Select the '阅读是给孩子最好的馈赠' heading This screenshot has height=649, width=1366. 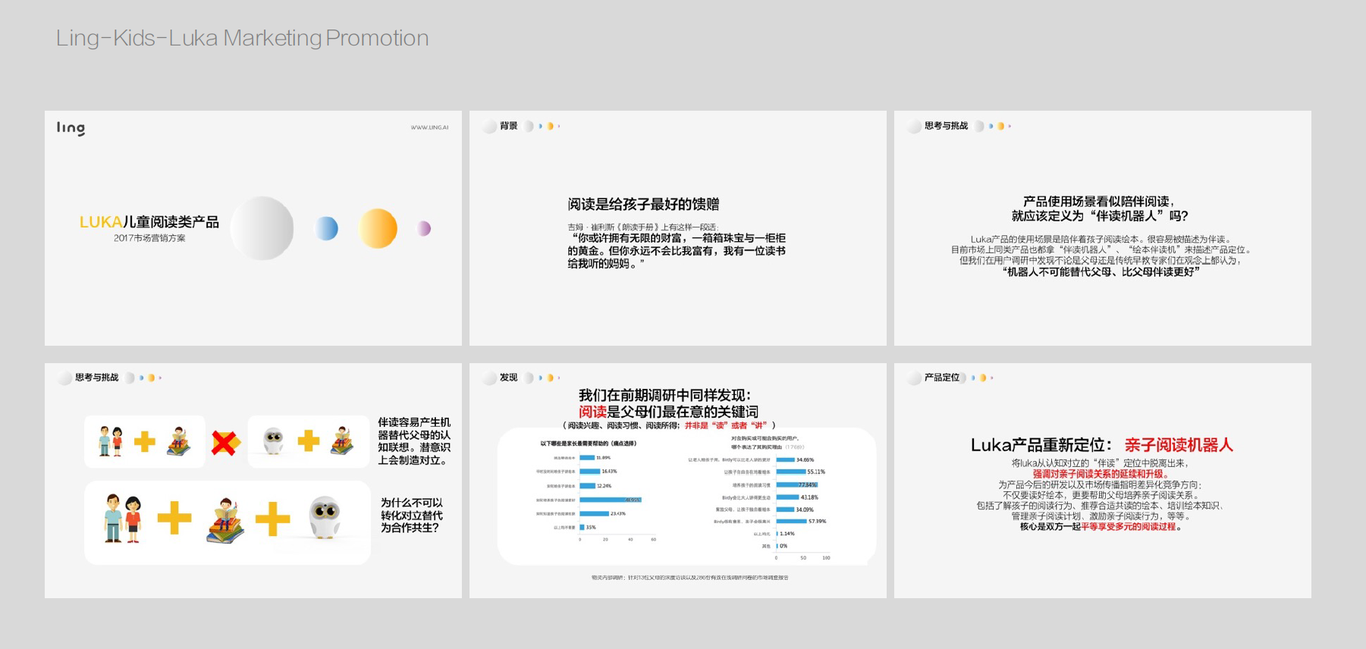click(644, 205)
